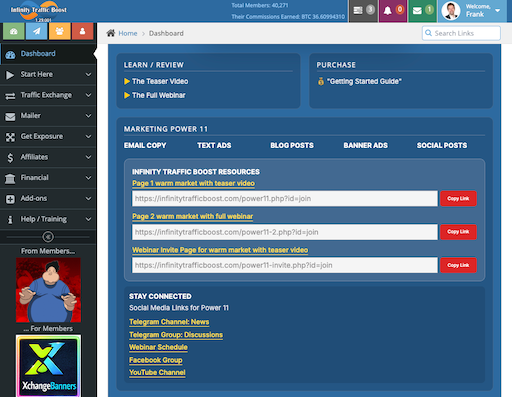Click the Get Exposure expand-arrows icon

(x=10, y=137)
